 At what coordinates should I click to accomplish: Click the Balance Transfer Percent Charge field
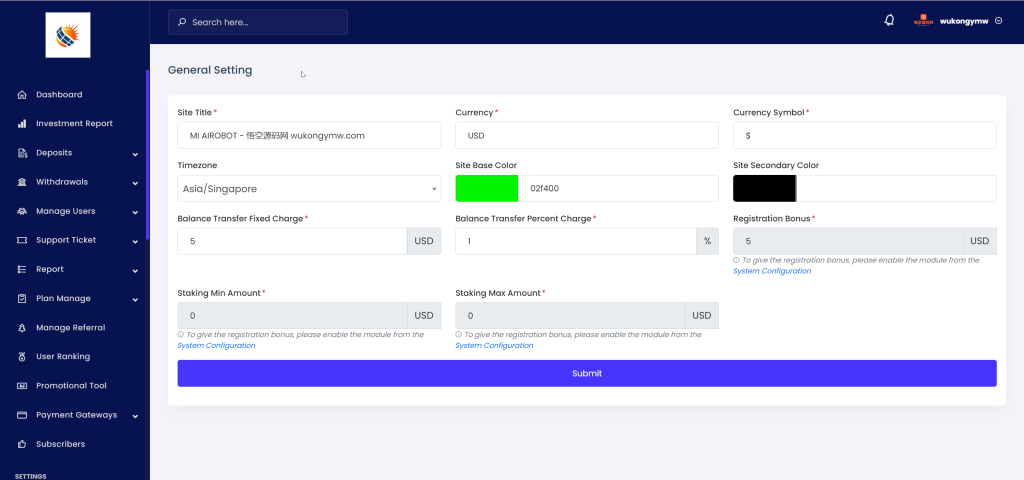pyautogui.click(x=575, y=241)
